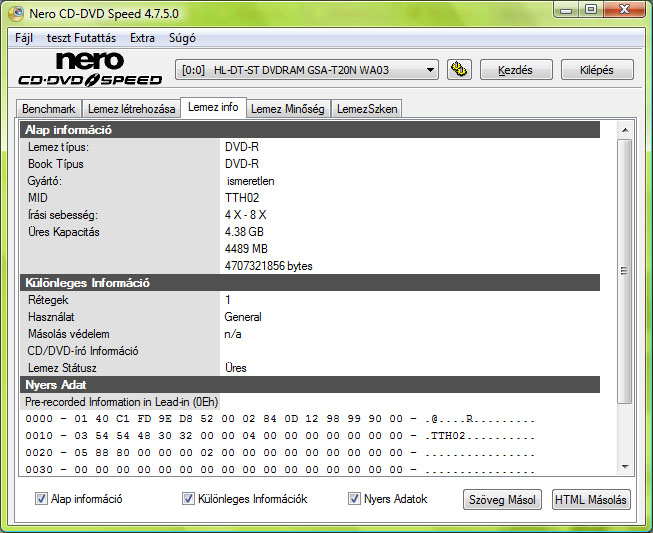Click the scrollbar up arrow
This screenshot has height=533, width=653.
point(625,130)
